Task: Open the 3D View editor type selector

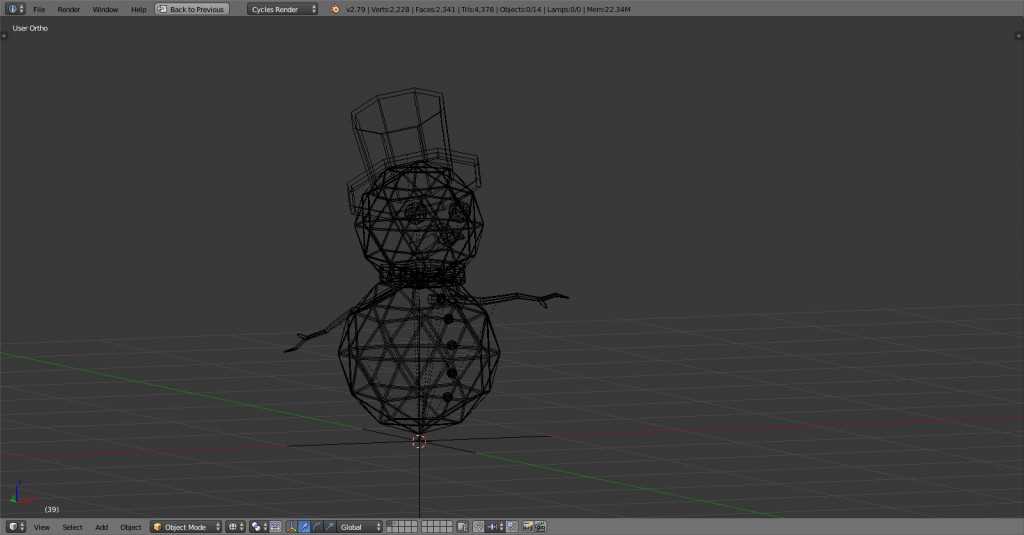Action: (x=15, y=527)
